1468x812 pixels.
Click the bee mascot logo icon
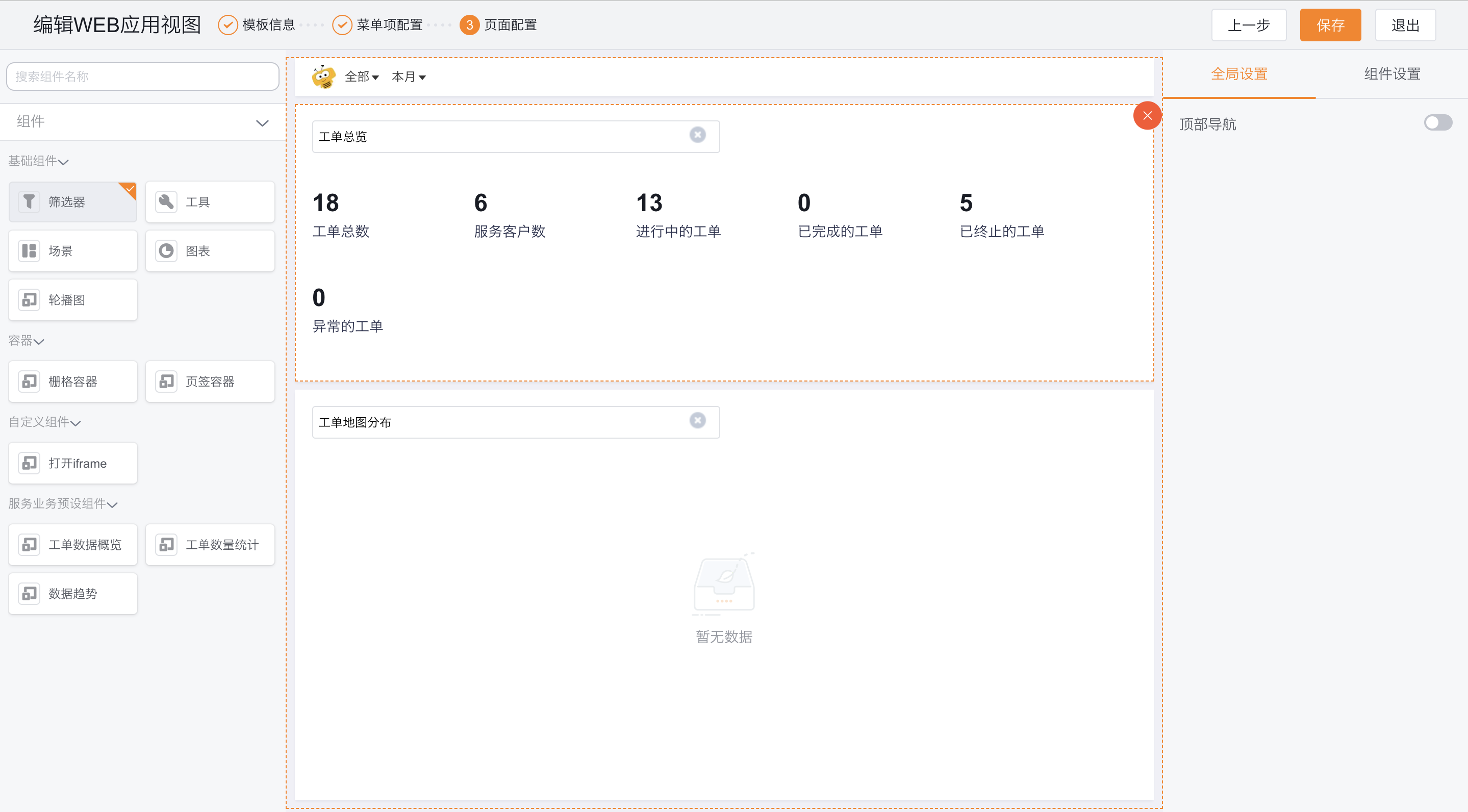tap(324, 77)
